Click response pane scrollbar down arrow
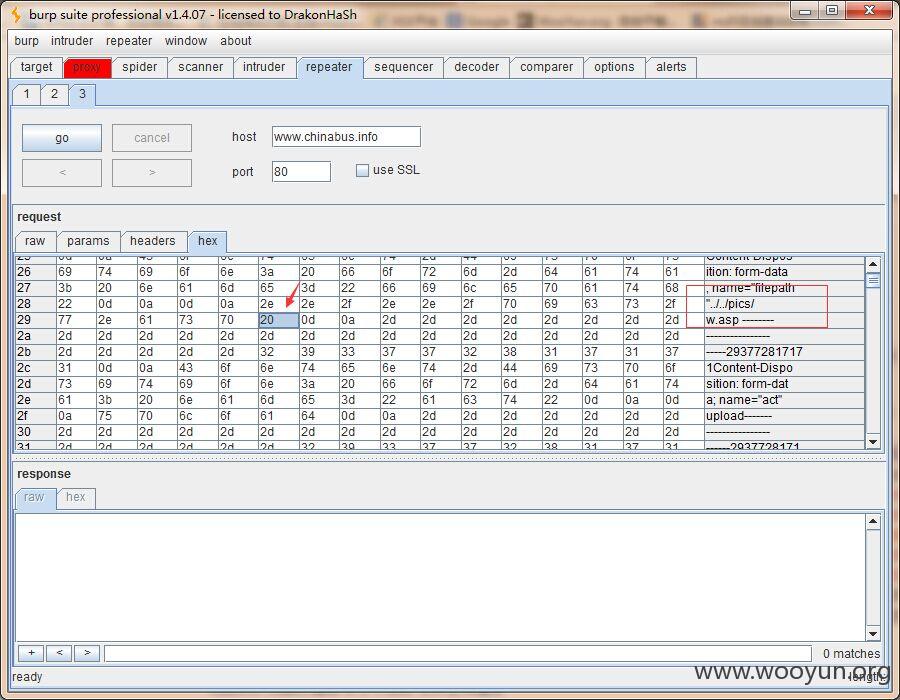Viewport: 900px width, 700px height. coord(873,634)
